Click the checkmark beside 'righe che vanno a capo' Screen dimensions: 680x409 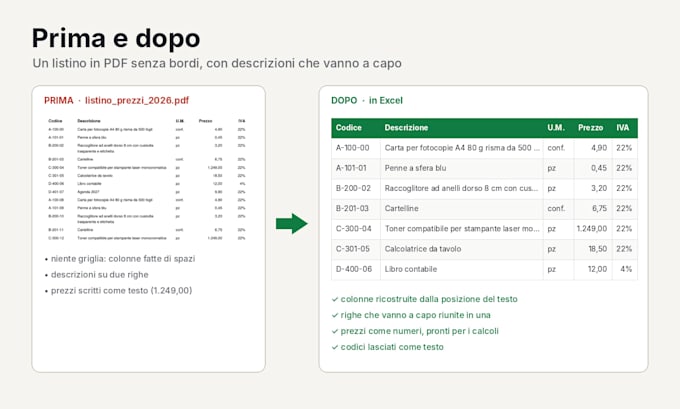click(x=334, y=315)
